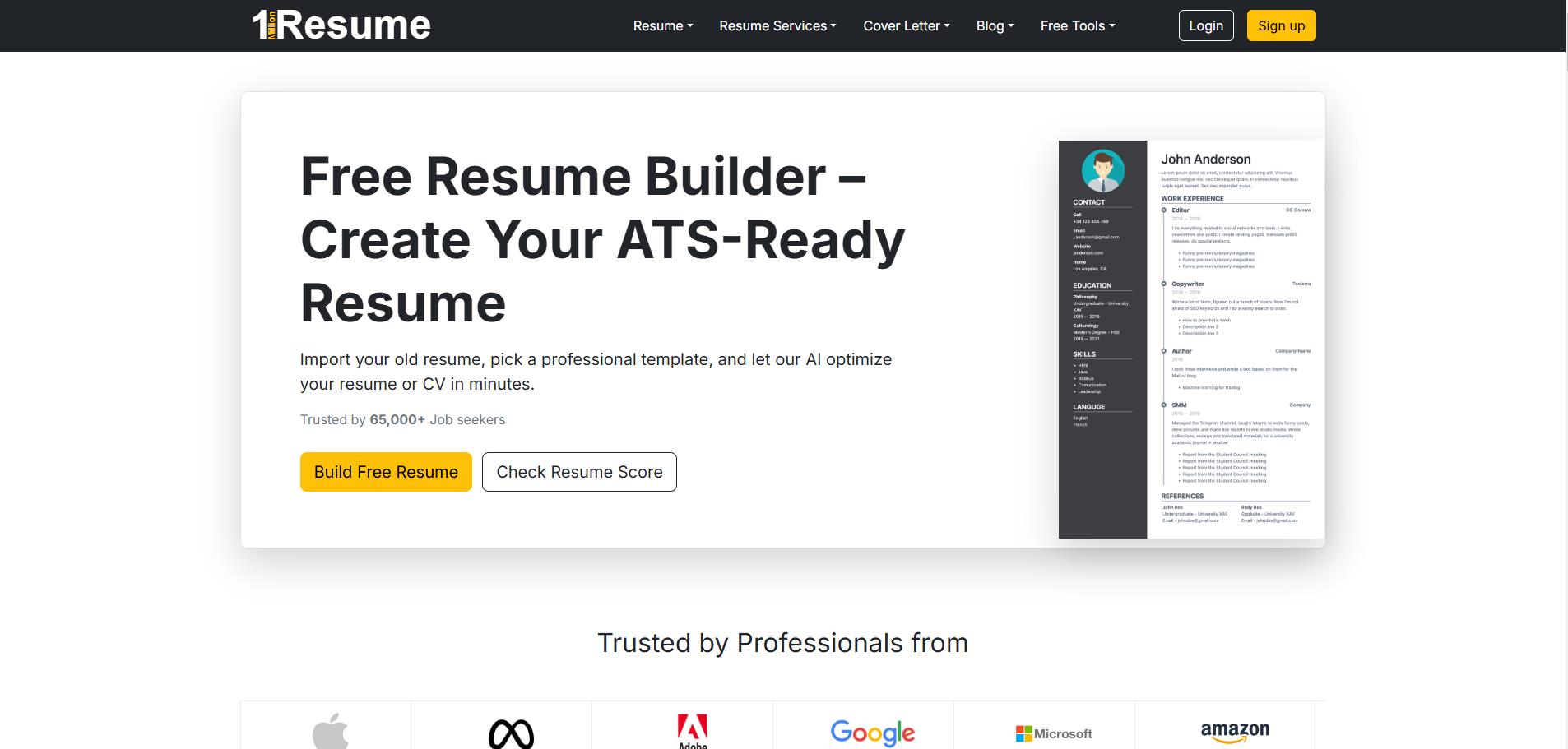Click the Editor work experience entry in the preview

tap(1180, 210)
